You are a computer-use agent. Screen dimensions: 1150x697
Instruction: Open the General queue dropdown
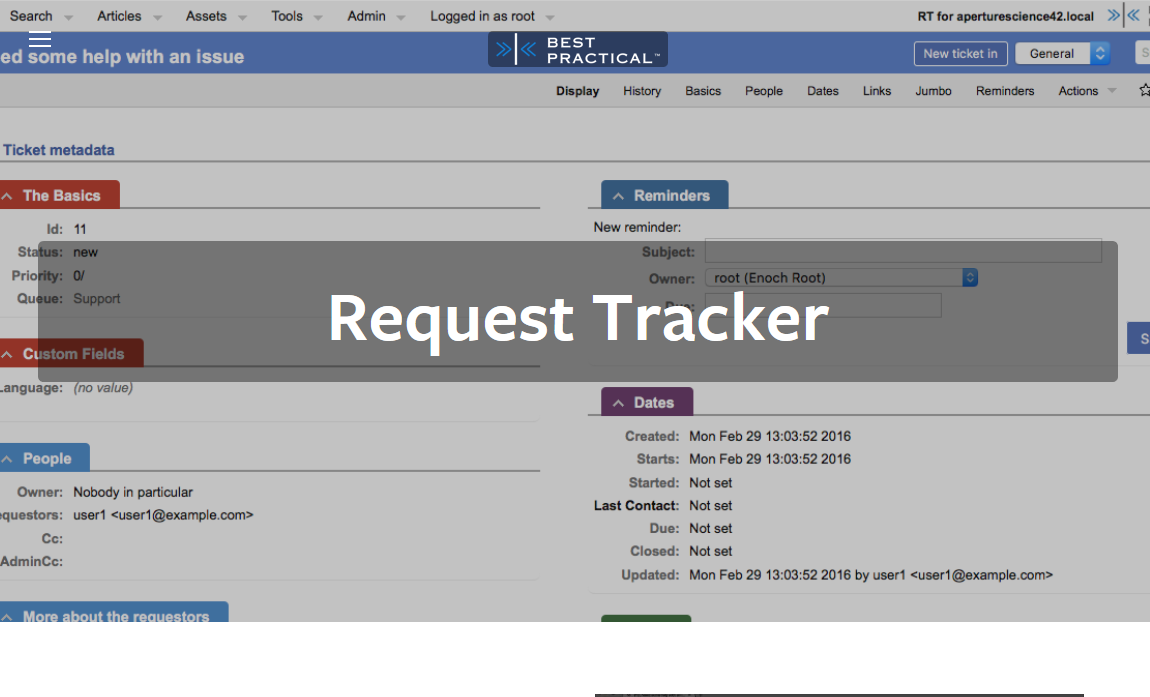[x=1062, y=54]
